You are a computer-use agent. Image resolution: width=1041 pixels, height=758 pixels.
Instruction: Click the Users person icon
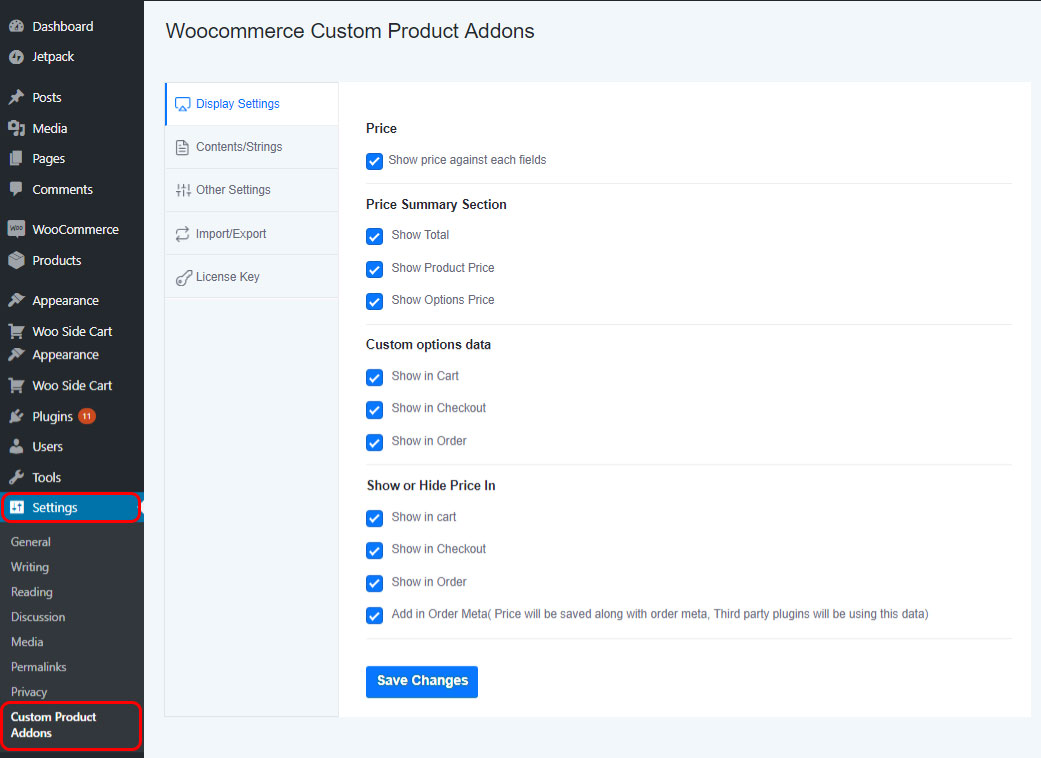17,447
